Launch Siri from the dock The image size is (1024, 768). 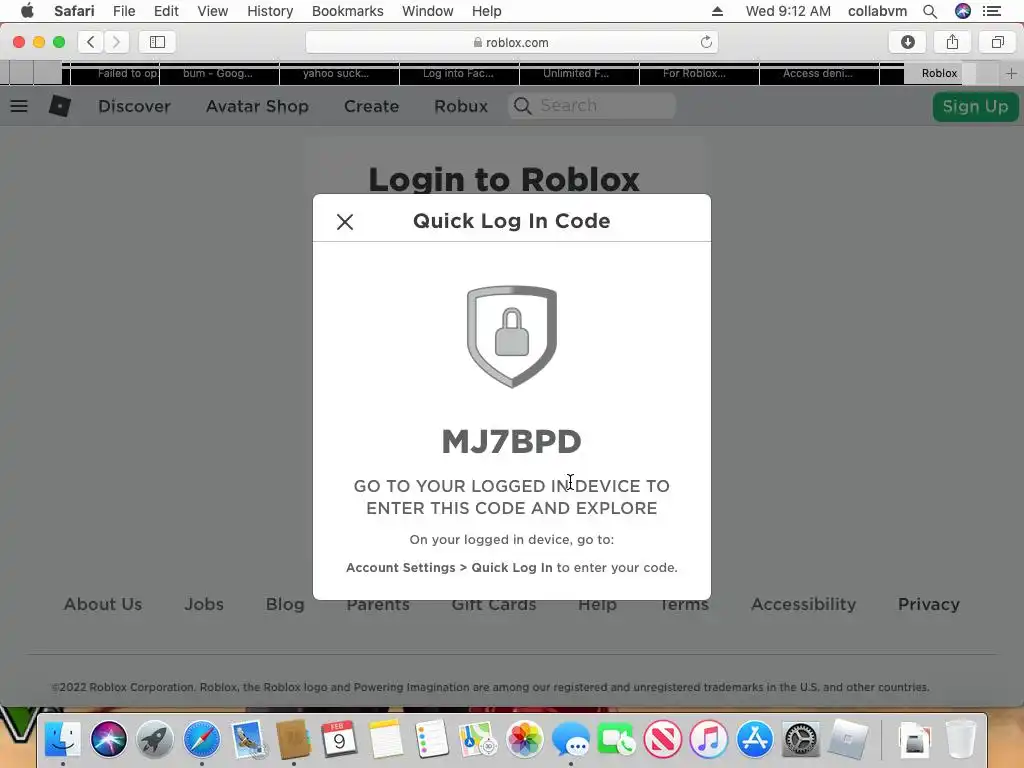coord(108,739)
